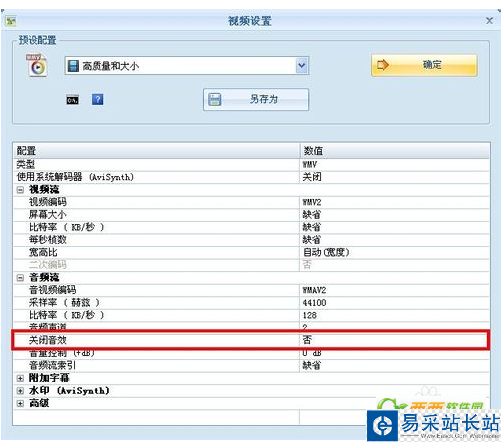Collapse the 音频流 section
Viewport: 501px width, 442px height.
pyautogui.click(x=20, y=277)
